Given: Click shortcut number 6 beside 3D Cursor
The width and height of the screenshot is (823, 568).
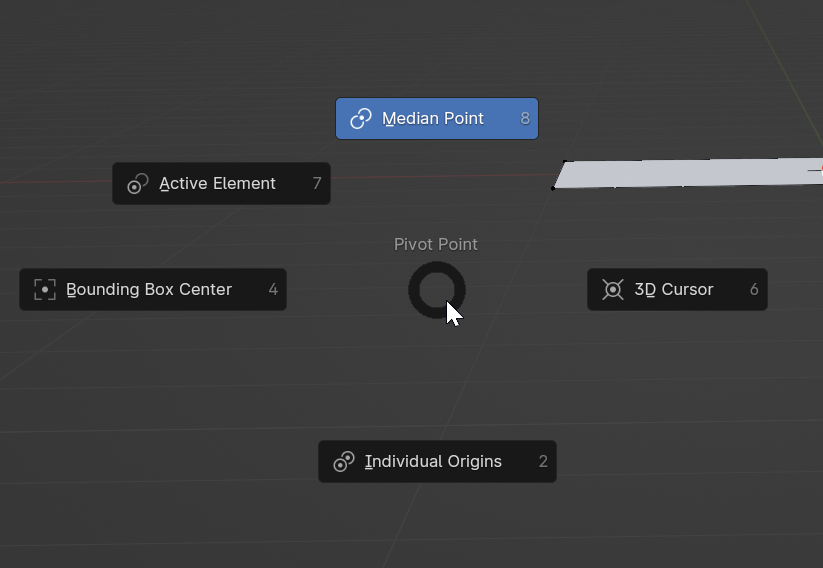Looking at the screenshot, I should 754,290.
